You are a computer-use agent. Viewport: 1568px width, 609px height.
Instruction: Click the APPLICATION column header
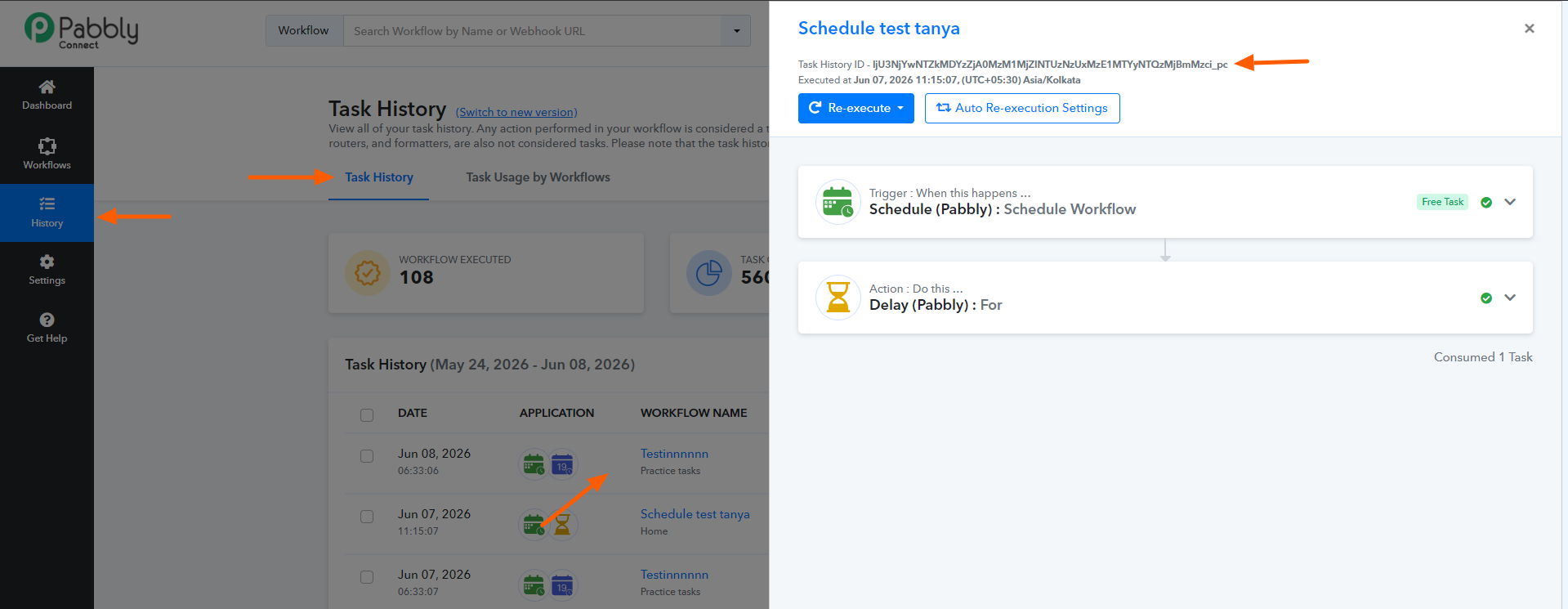557,413
